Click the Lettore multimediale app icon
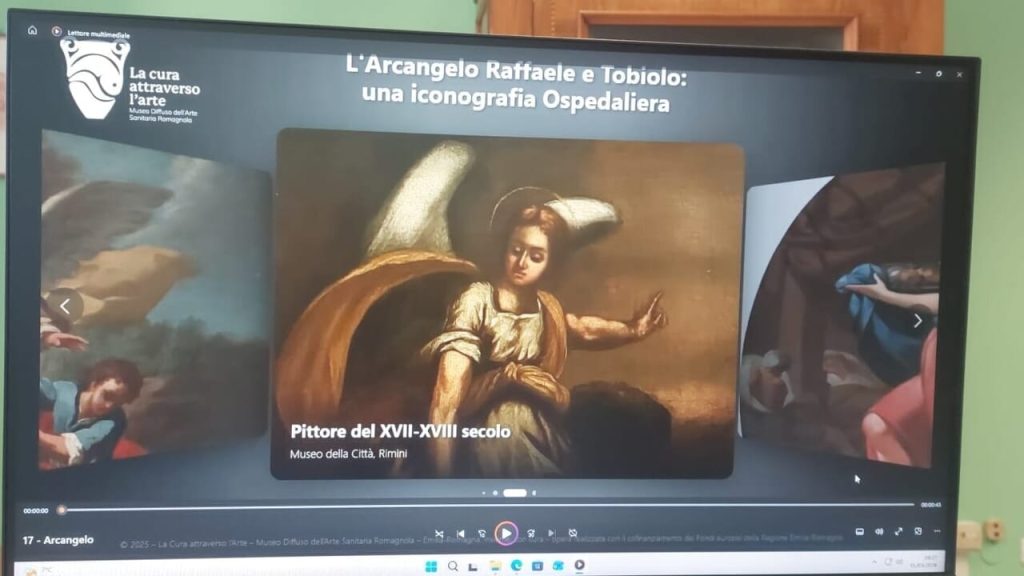Screen dimensions: 1024x576 pos(56,31)
